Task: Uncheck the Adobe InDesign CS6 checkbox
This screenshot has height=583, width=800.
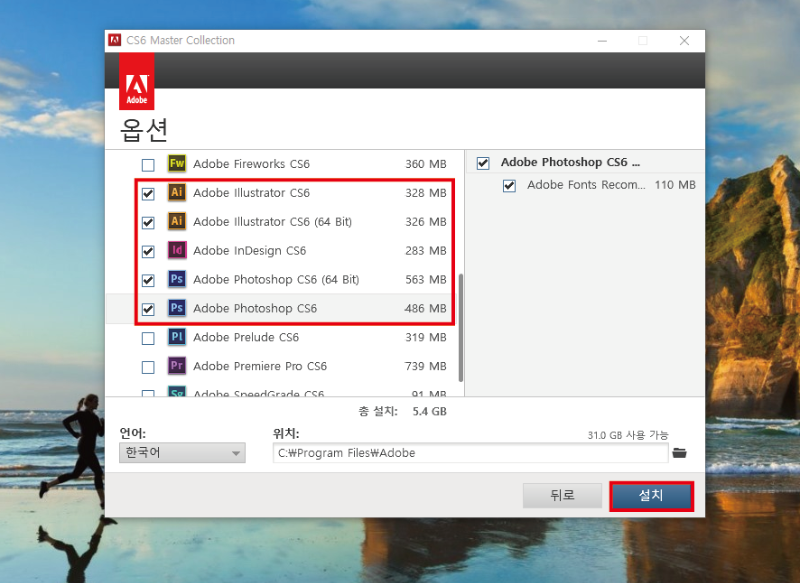Action: (148, 251)
